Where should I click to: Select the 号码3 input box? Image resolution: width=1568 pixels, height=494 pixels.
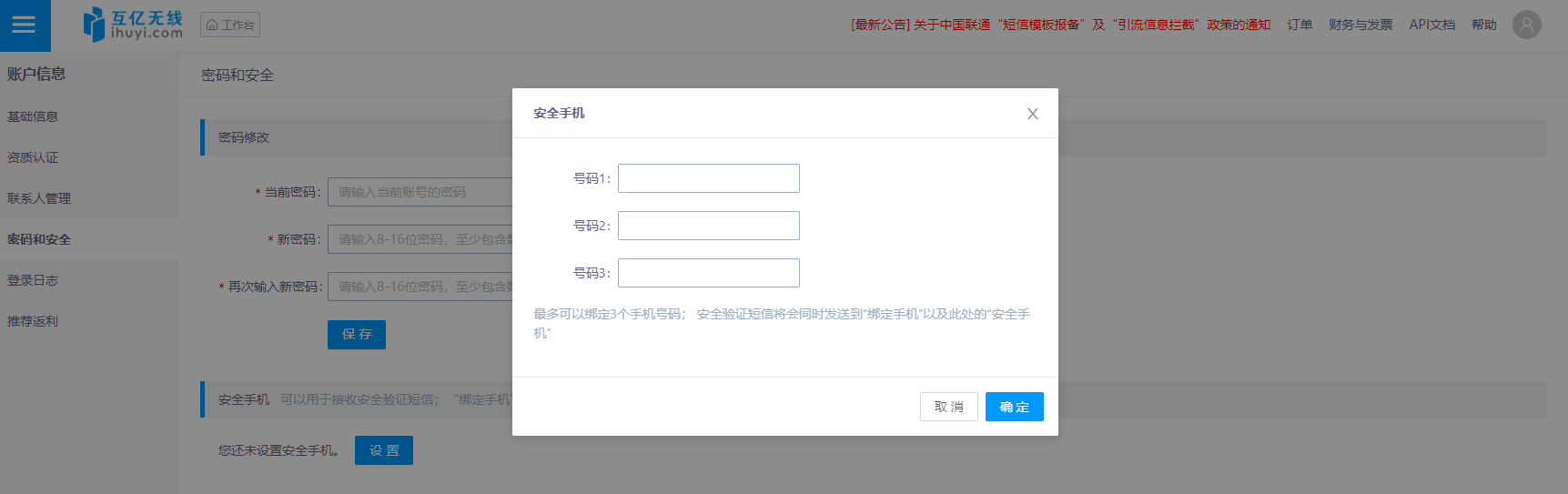708,273
